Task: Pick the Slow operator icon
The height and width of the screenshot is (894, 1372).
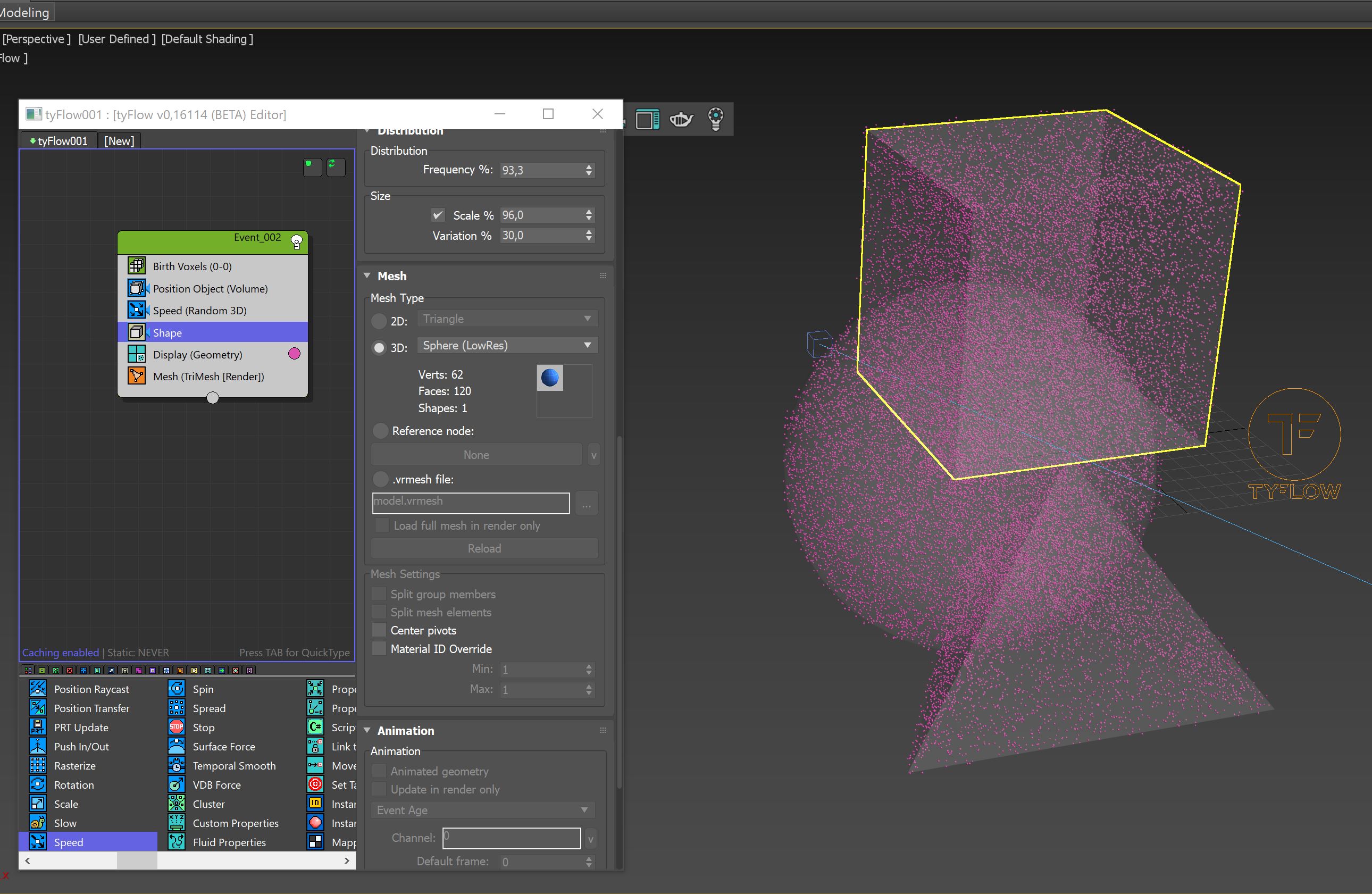Action: point(37,823)
